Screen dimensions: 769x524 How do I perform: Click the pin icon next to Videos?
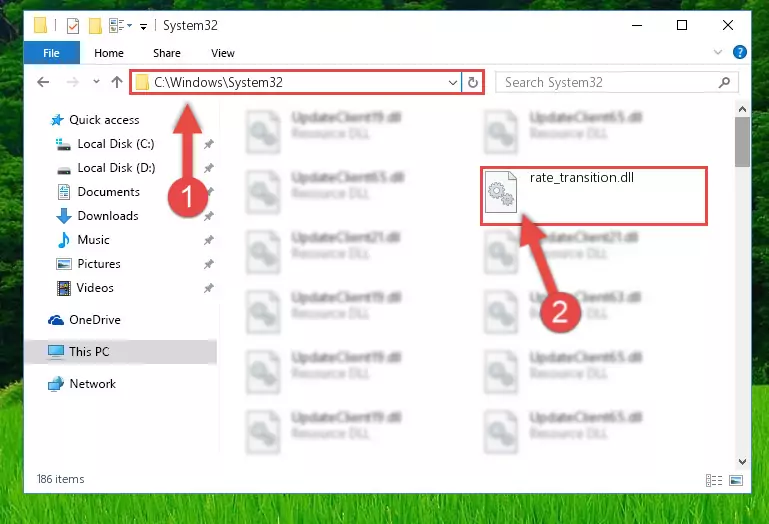208,288
